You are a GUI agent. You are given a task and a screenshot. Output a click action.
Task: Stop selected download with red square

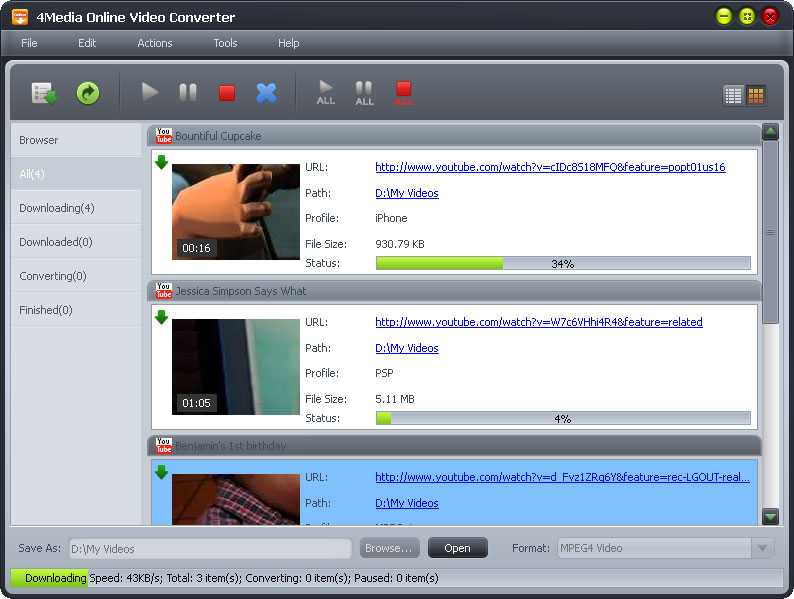[227, 93]
